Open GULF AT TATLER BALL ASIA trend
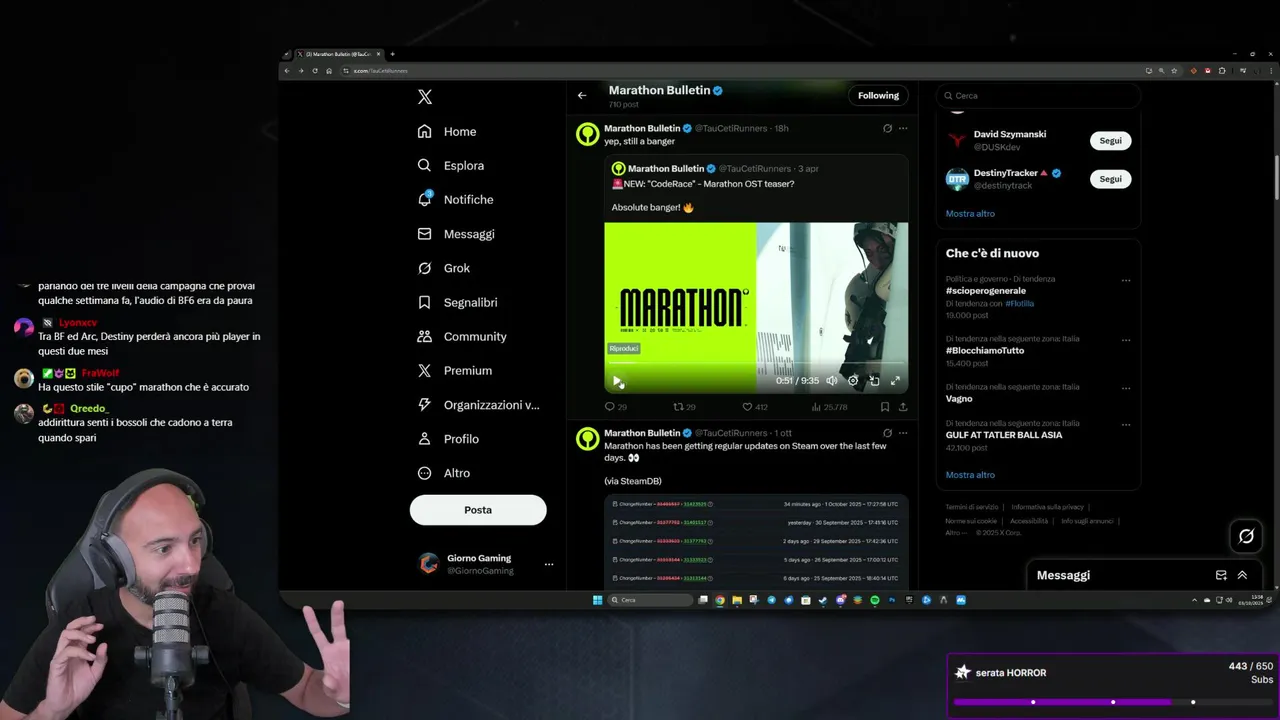 click(x=1004, y=435)
